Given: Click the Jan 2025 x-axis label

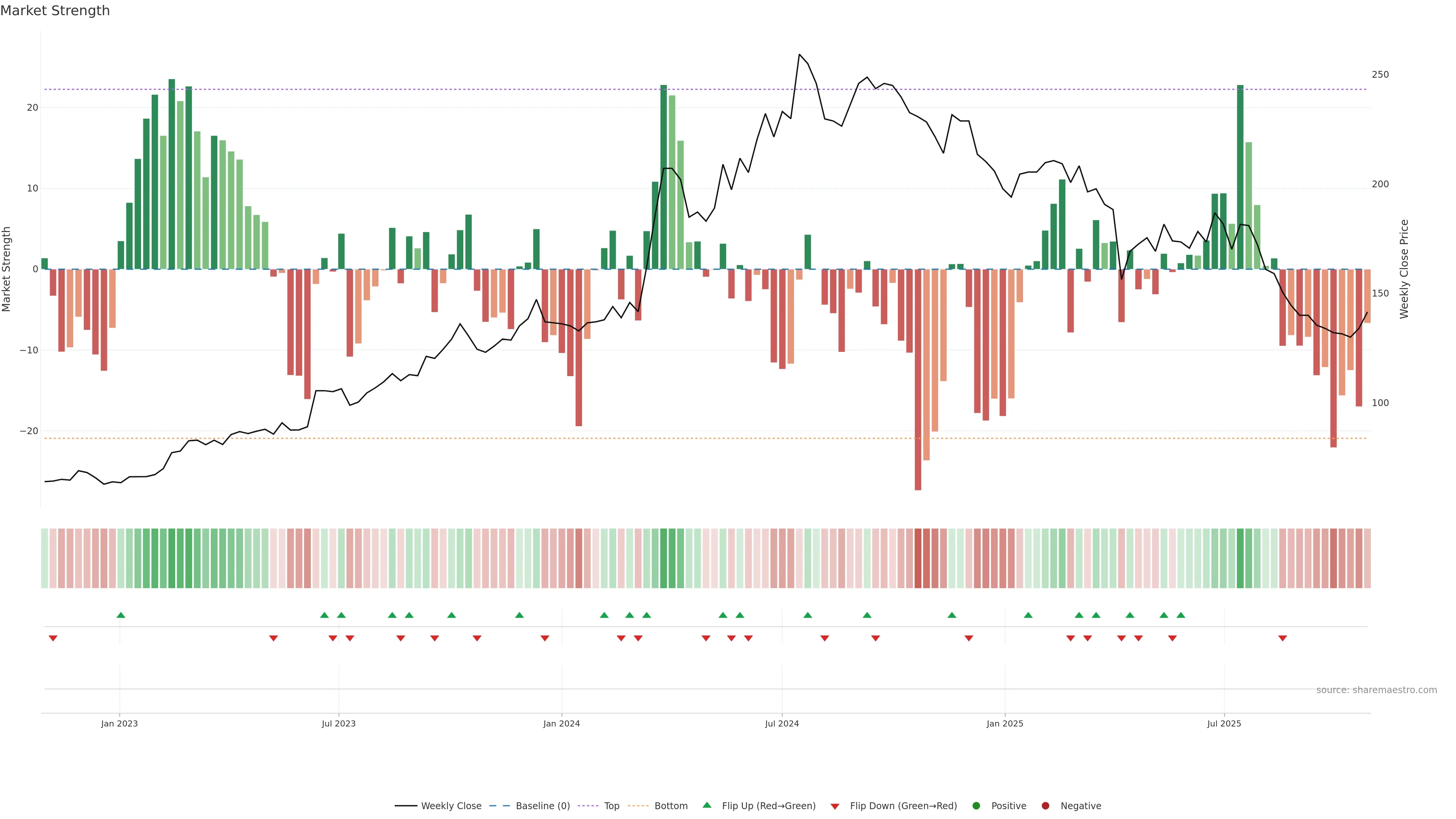Looking at the screenshot, I should [x=1005, y=723].
